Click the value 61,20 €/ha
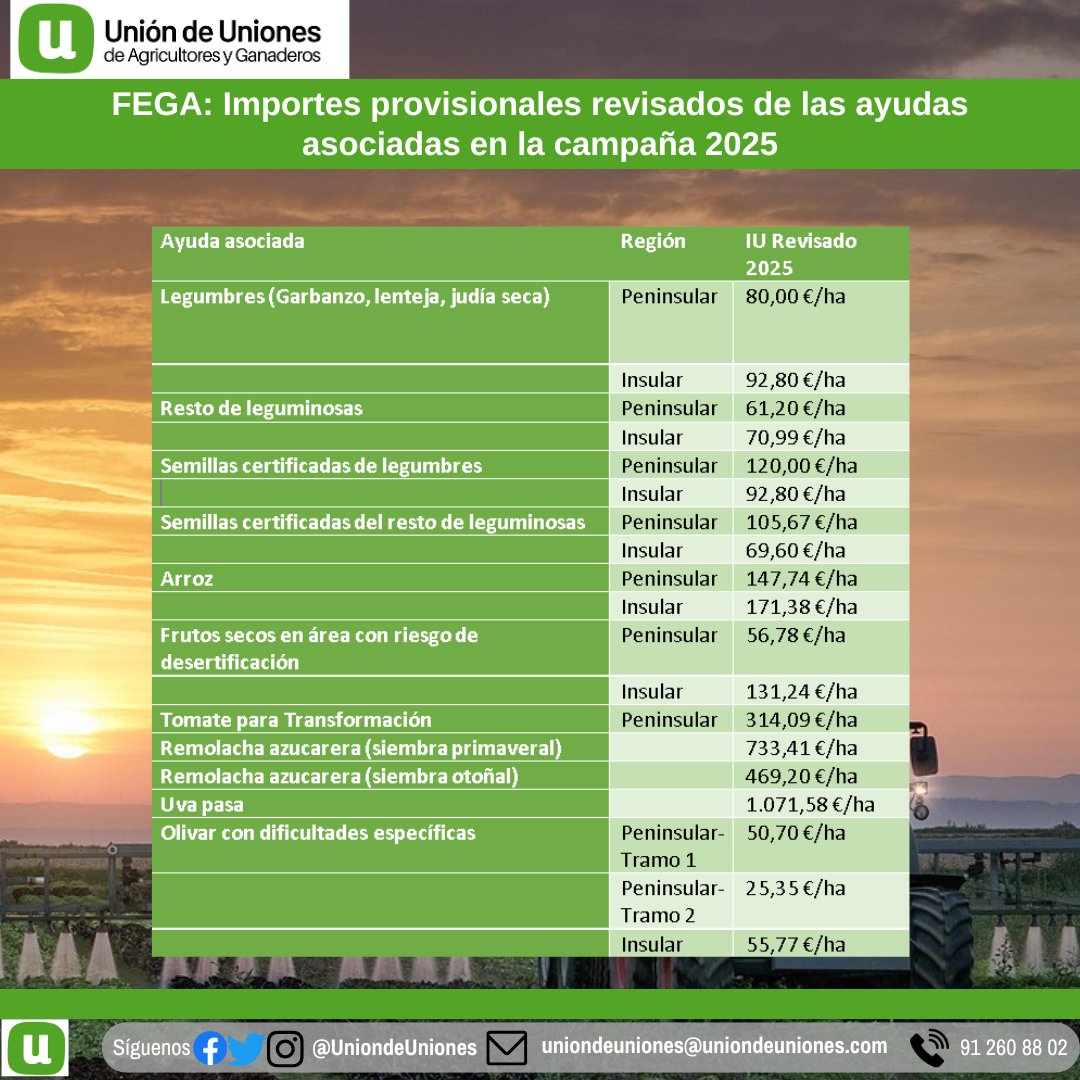The height and width of the screenshot is (1080, 1080). tap(796, 408)
